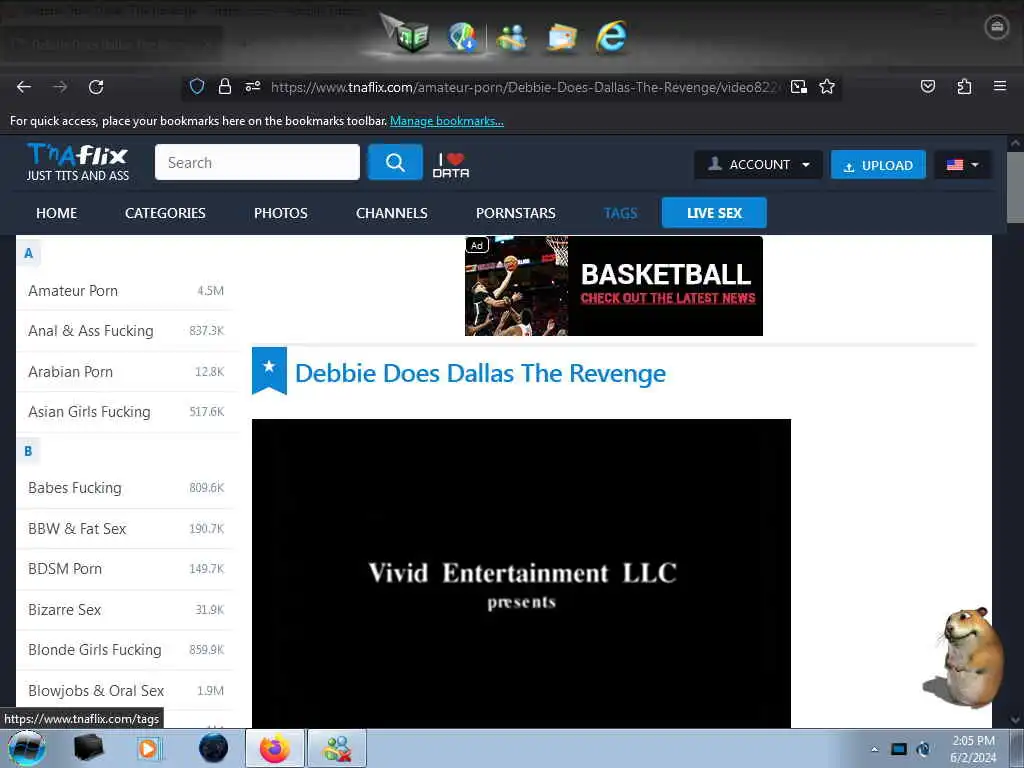Click the folder icon in the top dock

tap(562, 37)
